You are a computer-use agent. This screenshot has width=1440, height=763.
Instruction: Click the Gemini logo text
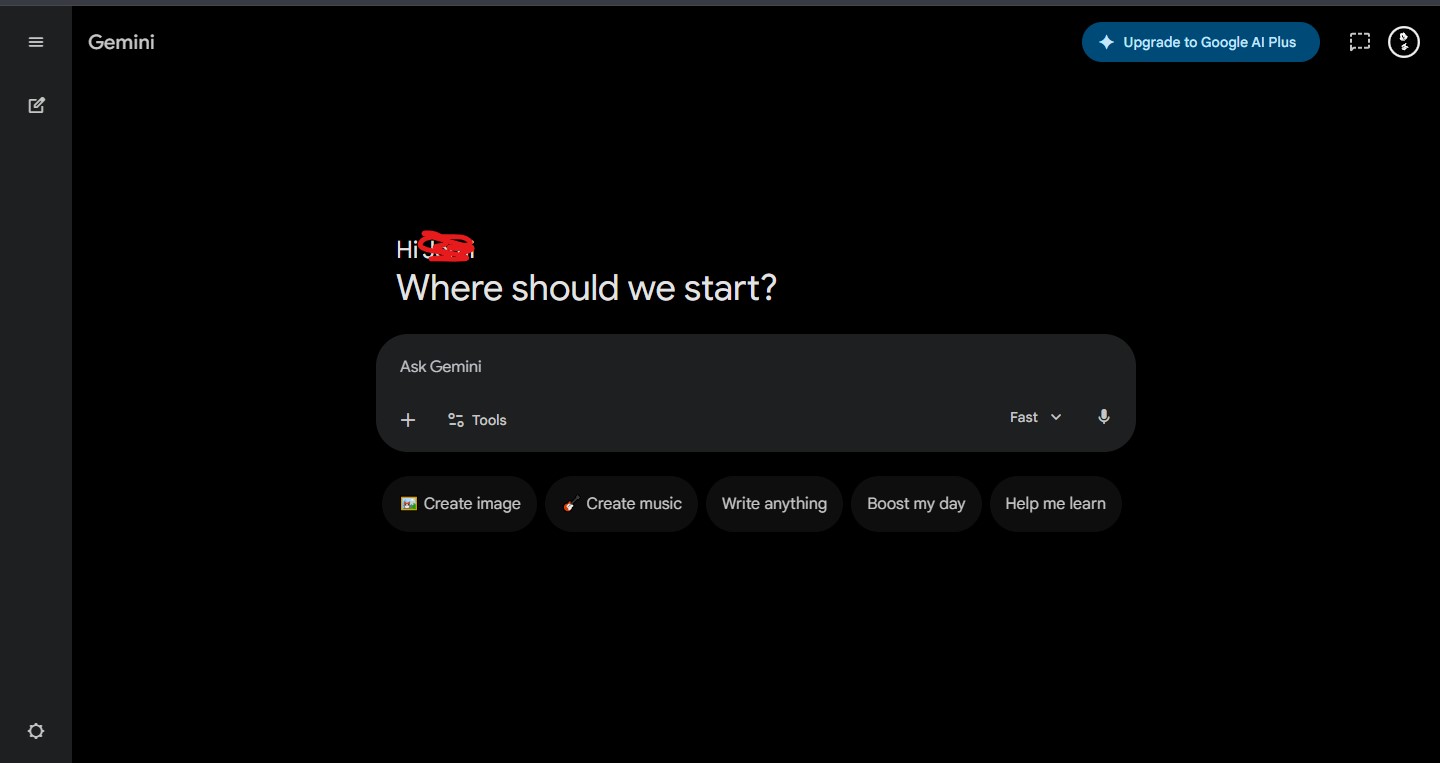121,42
